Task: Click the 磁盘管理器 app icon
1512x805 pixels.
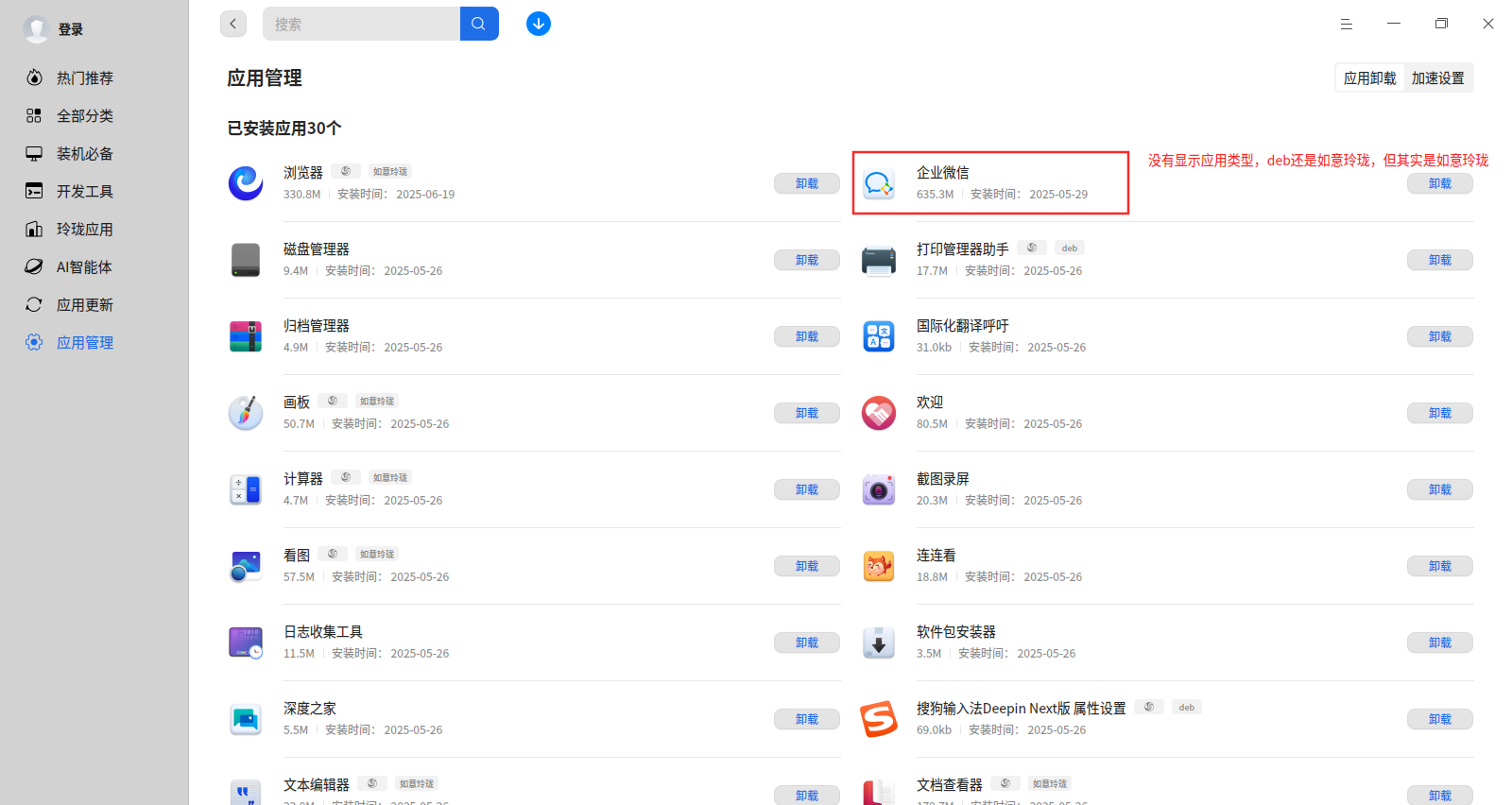Action: [246, 260]
